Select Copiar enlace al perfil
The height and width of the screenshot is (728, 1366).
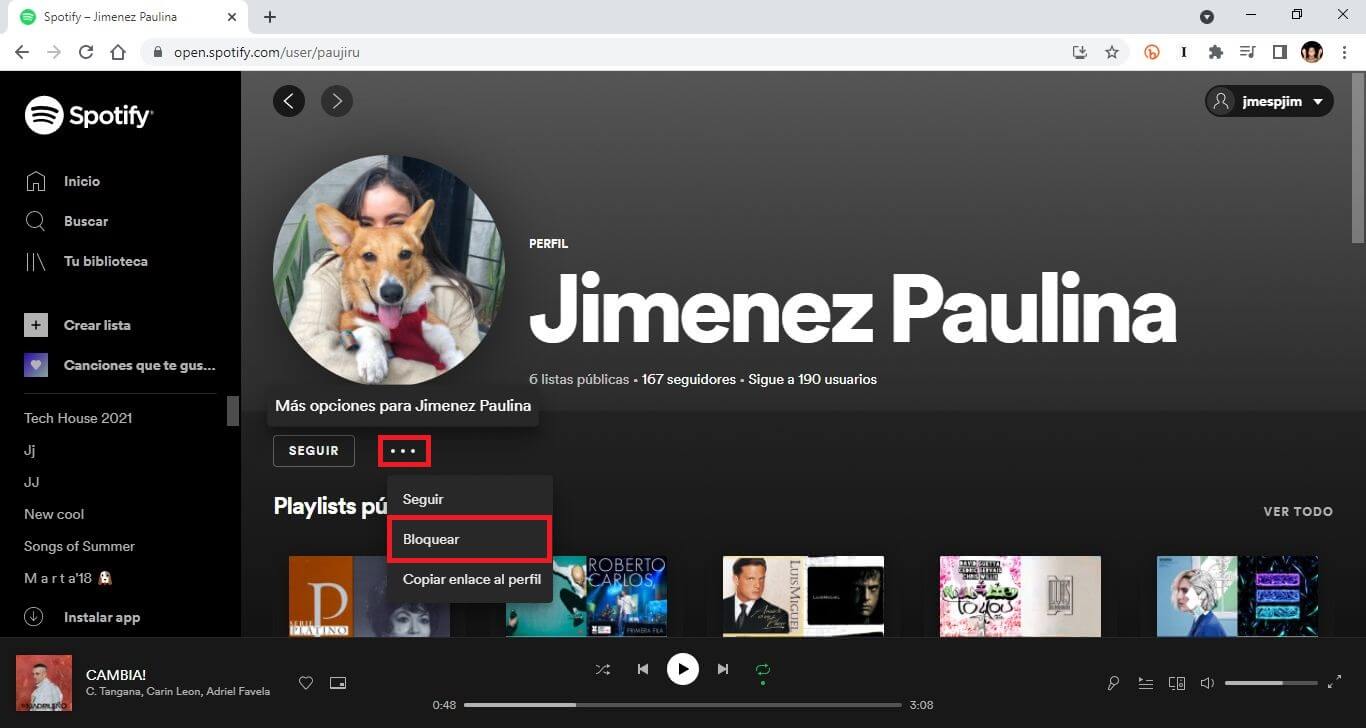(470, 579)
